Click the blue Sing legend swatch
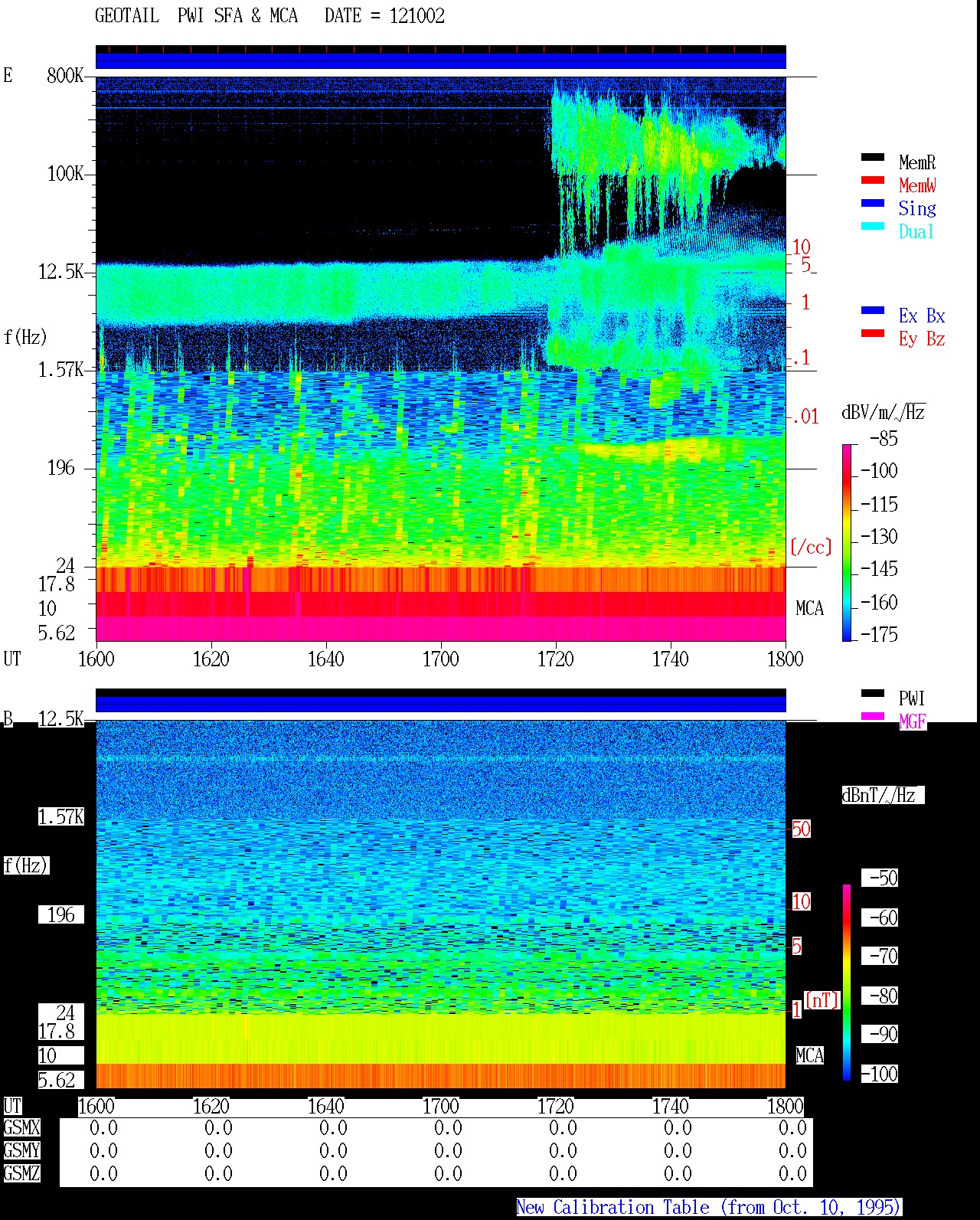This screenshot has height=1220, width=980. pos(873,204)
